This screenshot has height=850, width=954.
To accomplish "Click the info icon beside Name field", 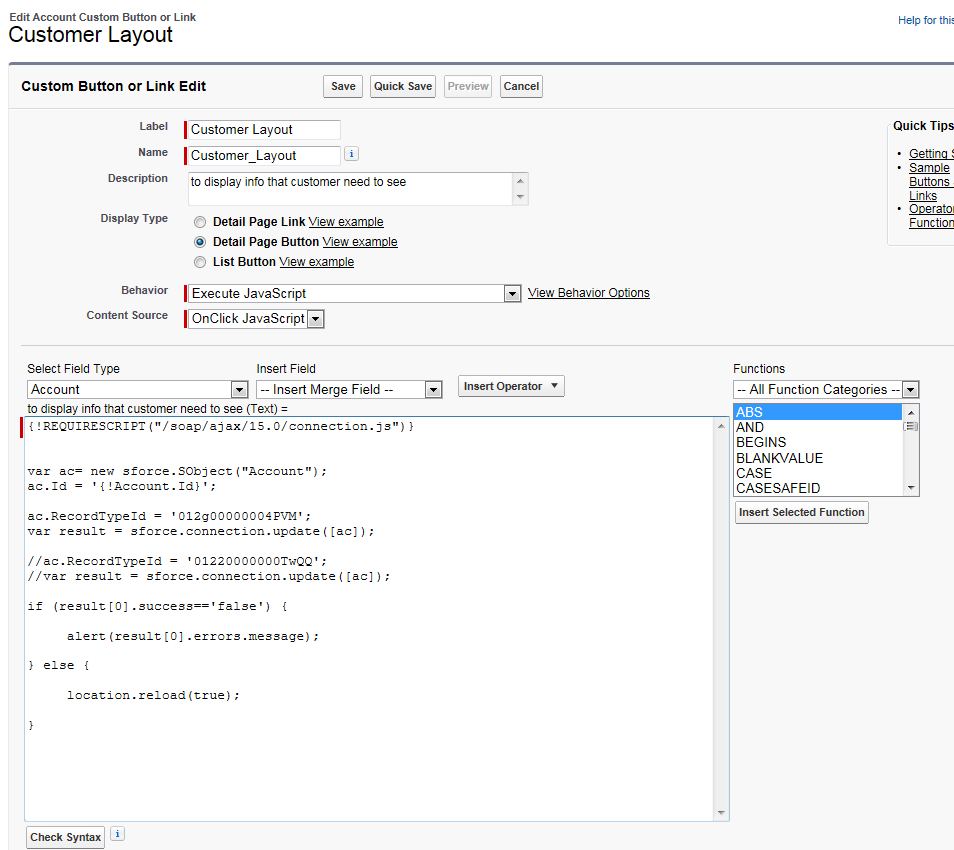I will (351, 154).
